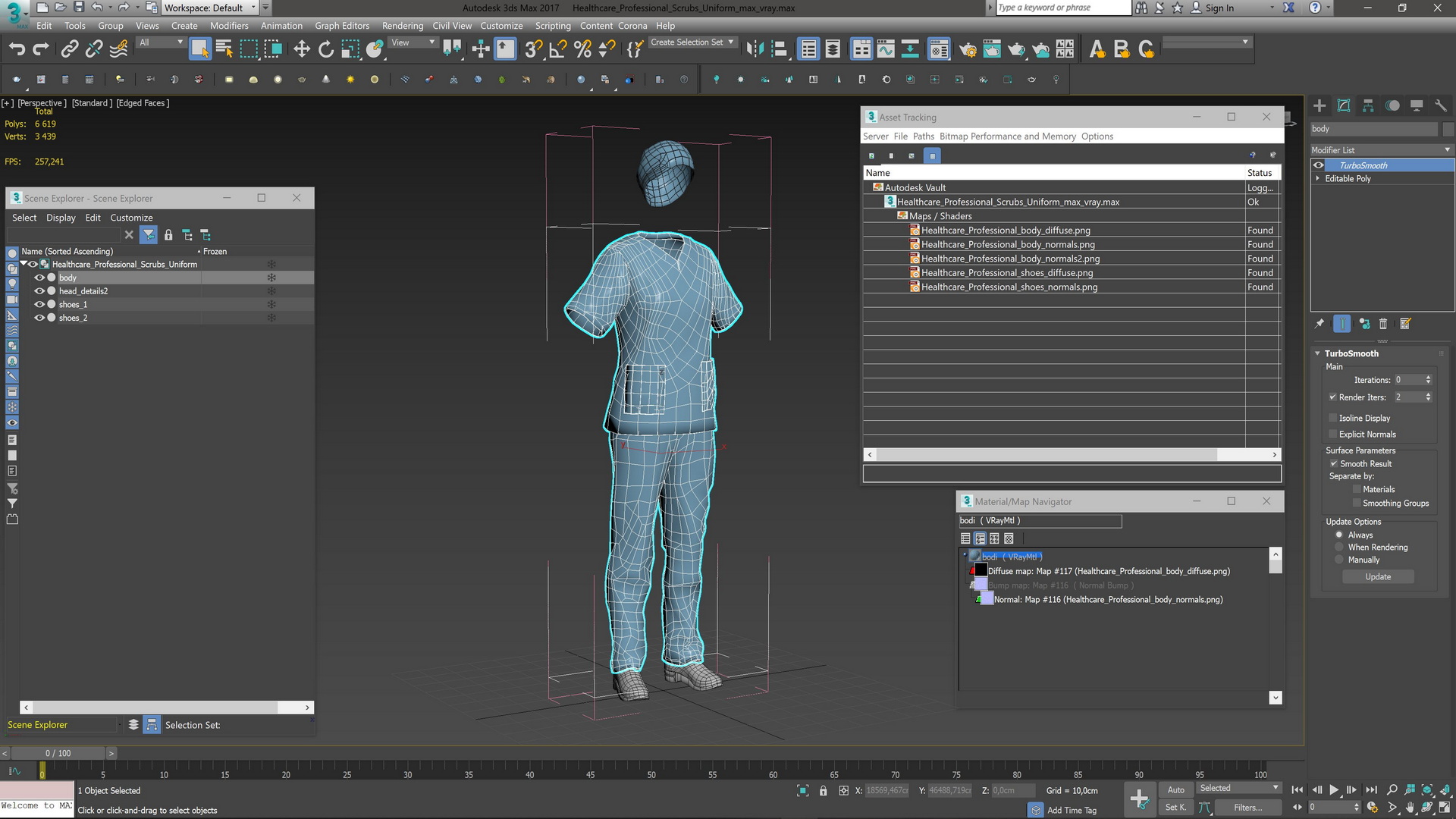Click the lock icon in Scene Explorer toolbar
This screenshot has height=819, width=1456.
168,235
